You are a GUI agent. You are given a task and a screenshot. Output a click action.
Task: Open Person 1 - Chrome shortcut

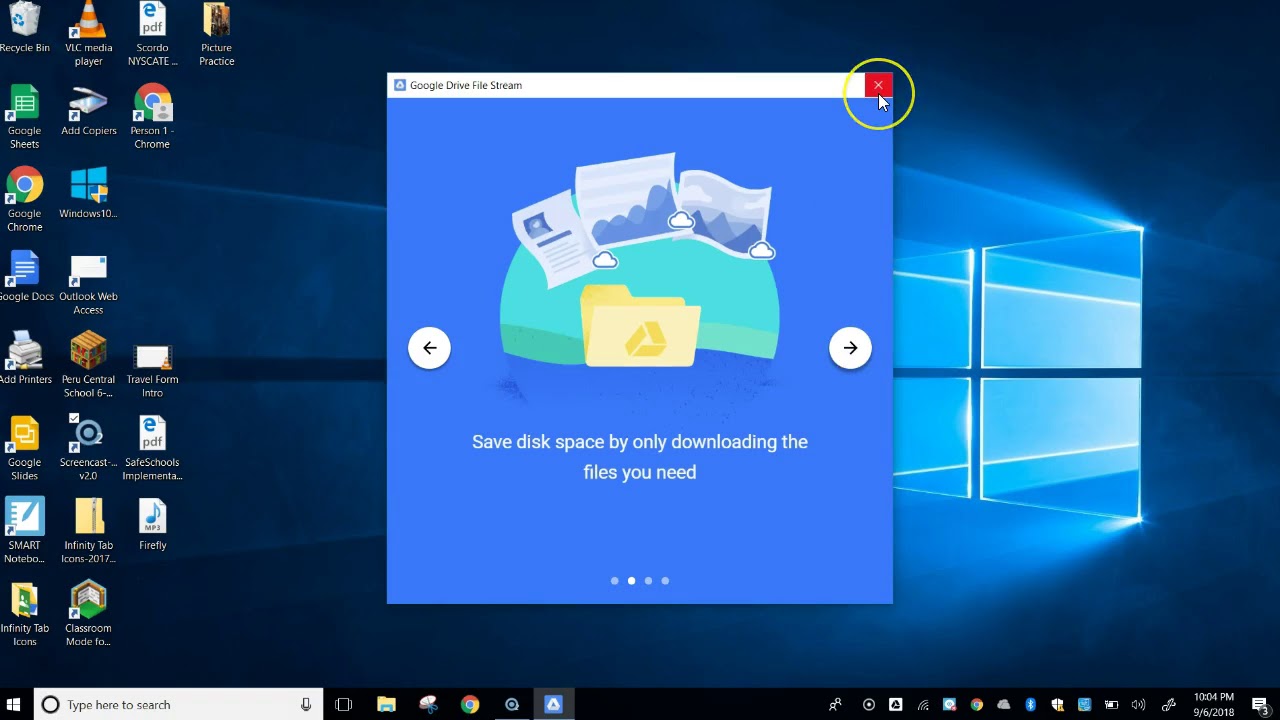(x=152, y=117)
